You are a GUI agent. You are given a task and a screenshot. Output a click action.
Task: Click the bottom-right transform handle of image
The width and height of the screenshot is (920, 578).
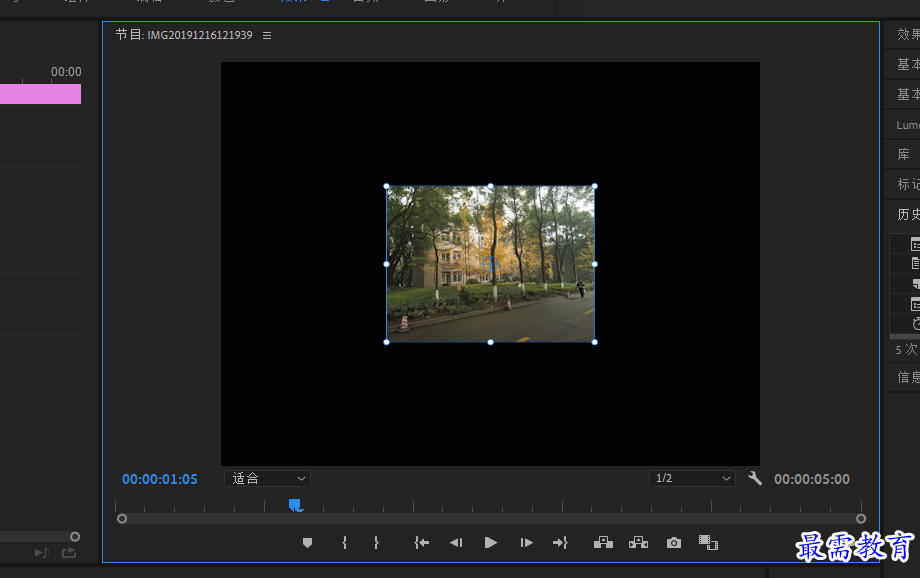click(594, 342)
